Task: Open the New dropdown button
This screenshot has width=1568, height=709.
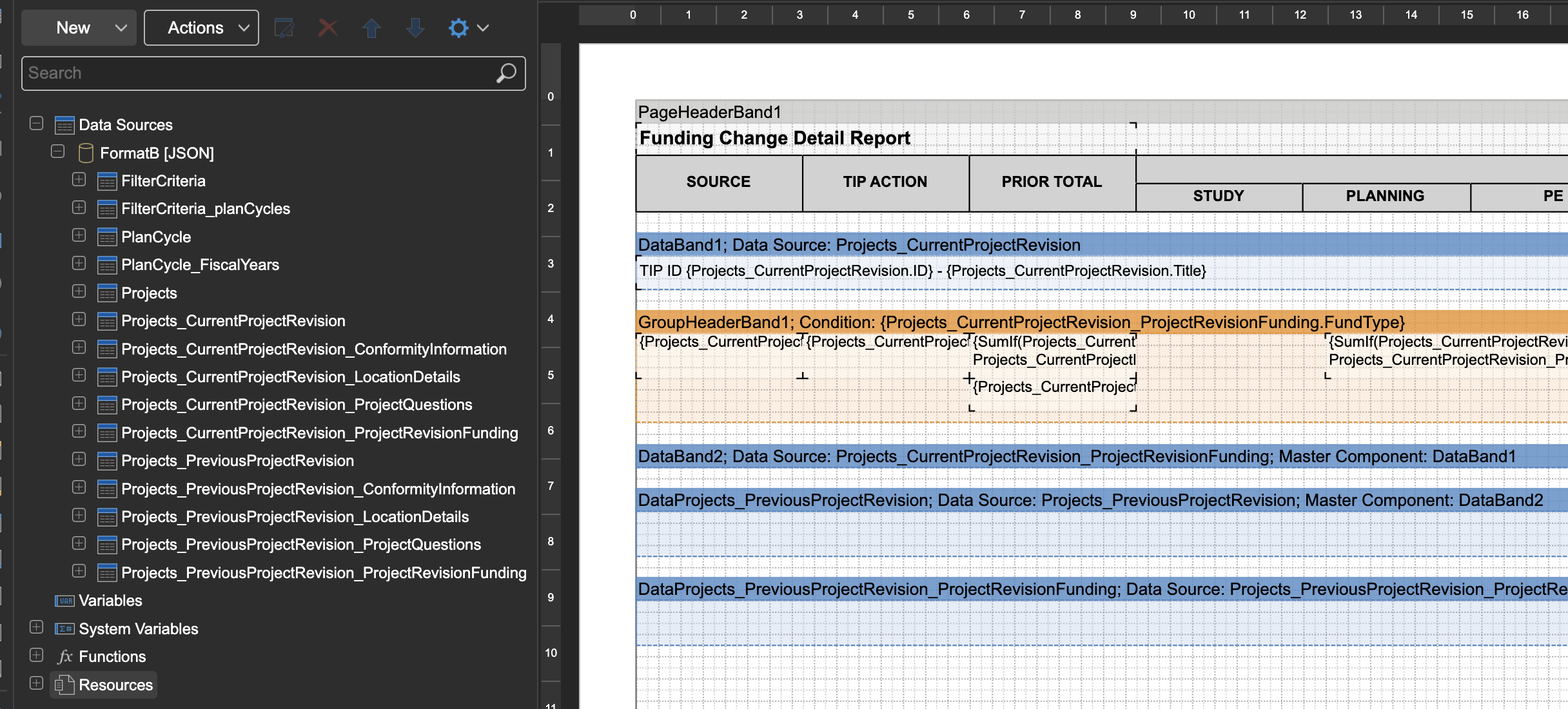Action: pos(79,28)
